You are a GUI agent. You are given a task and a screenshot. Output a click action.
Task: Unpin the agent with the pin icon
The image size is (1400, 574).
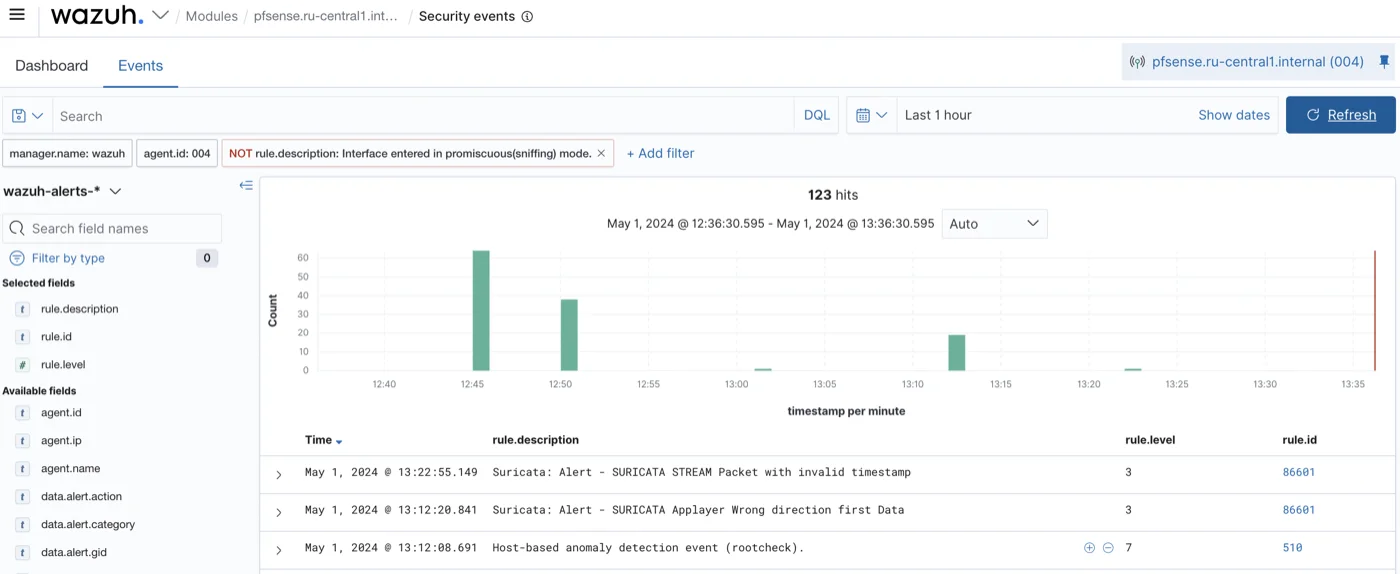pyautogui.click(x=1384, y=62)
